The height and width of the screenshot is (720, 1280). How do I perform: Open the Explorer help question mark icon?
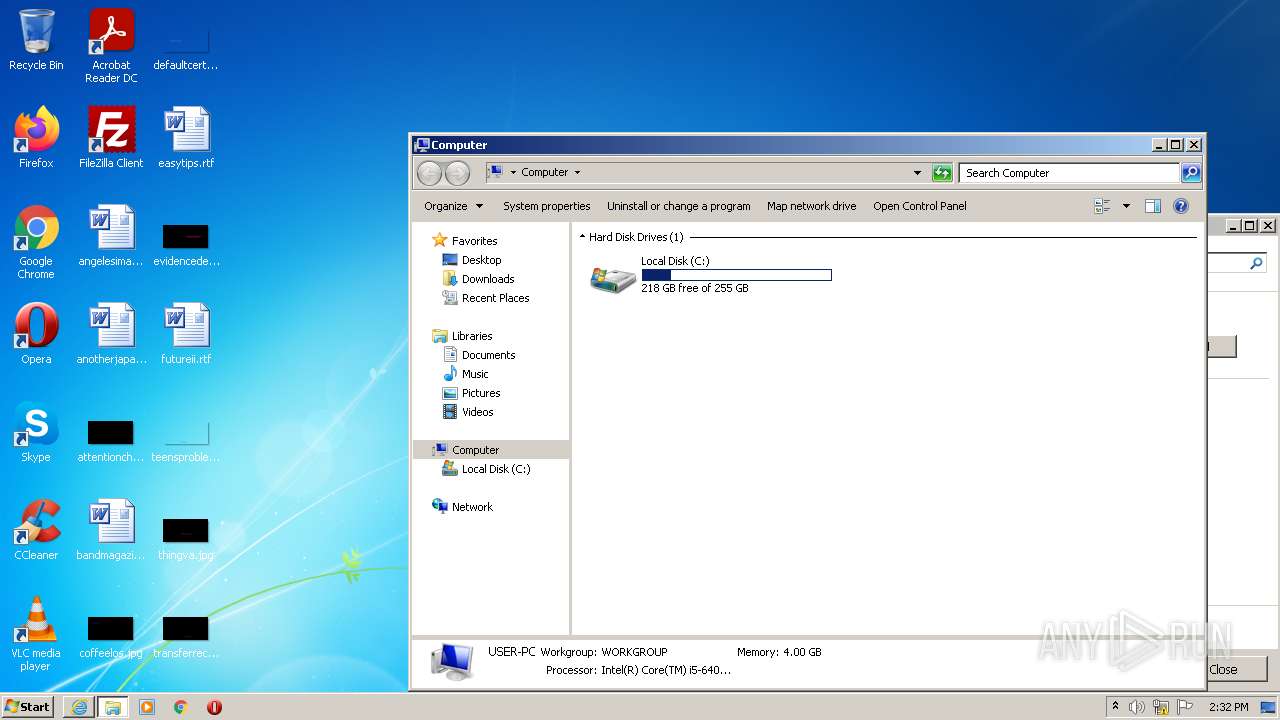(1181, 206)
